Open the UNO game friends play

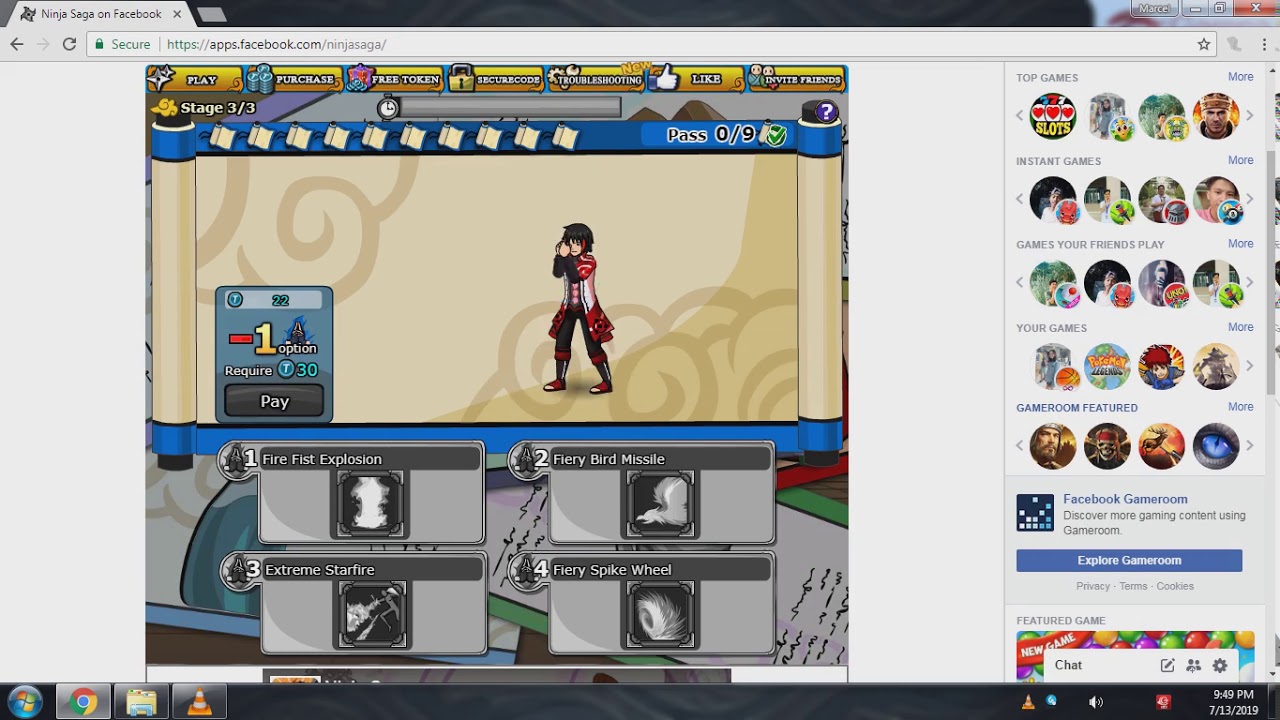(1162, 283)
